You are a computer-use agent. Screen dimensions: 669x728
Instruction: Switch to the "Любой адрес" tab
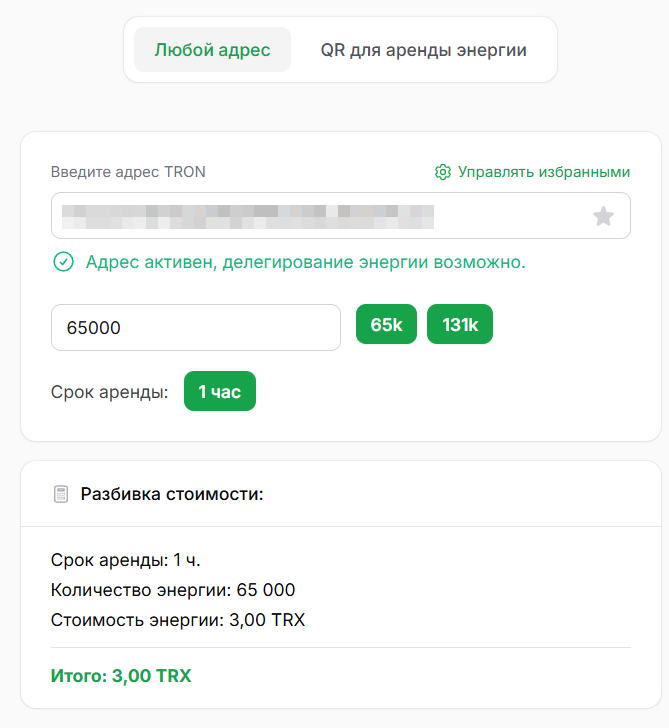click(212, 50)
